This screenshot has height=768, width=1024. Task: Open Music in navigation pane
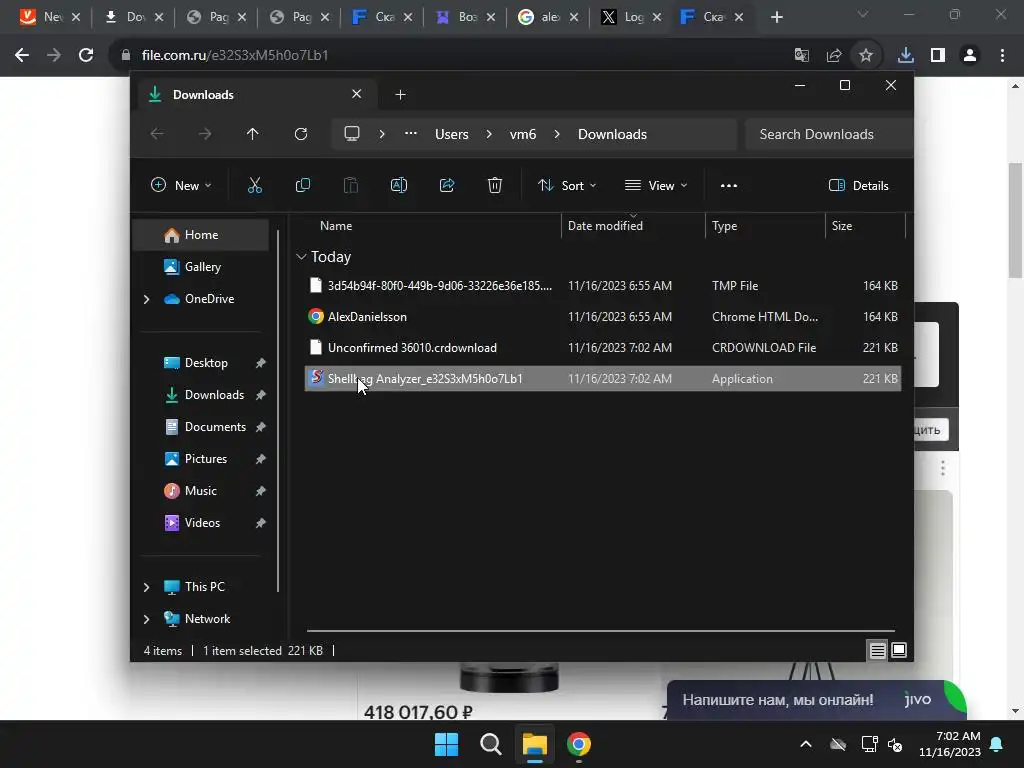[200, 491]
